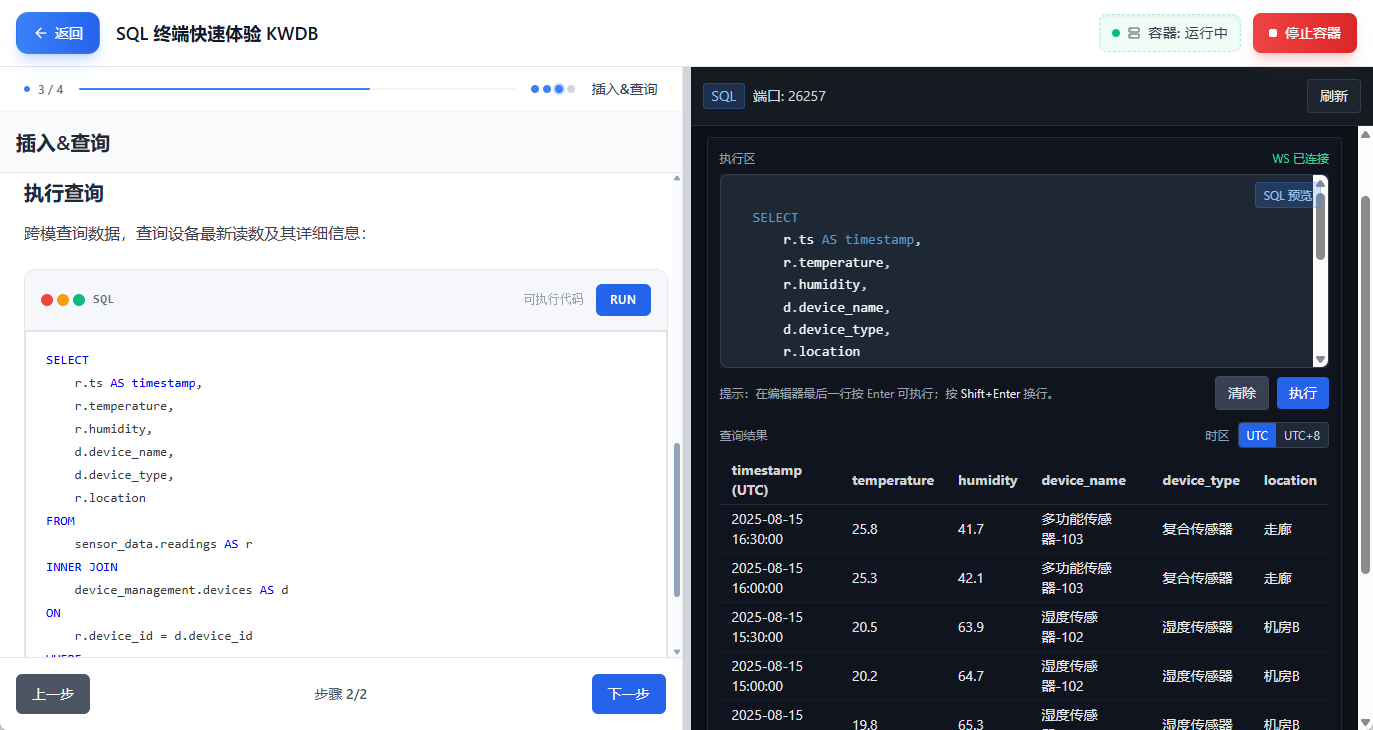Click the green window dot of code block
The image size is (1373, 730).
79,300
